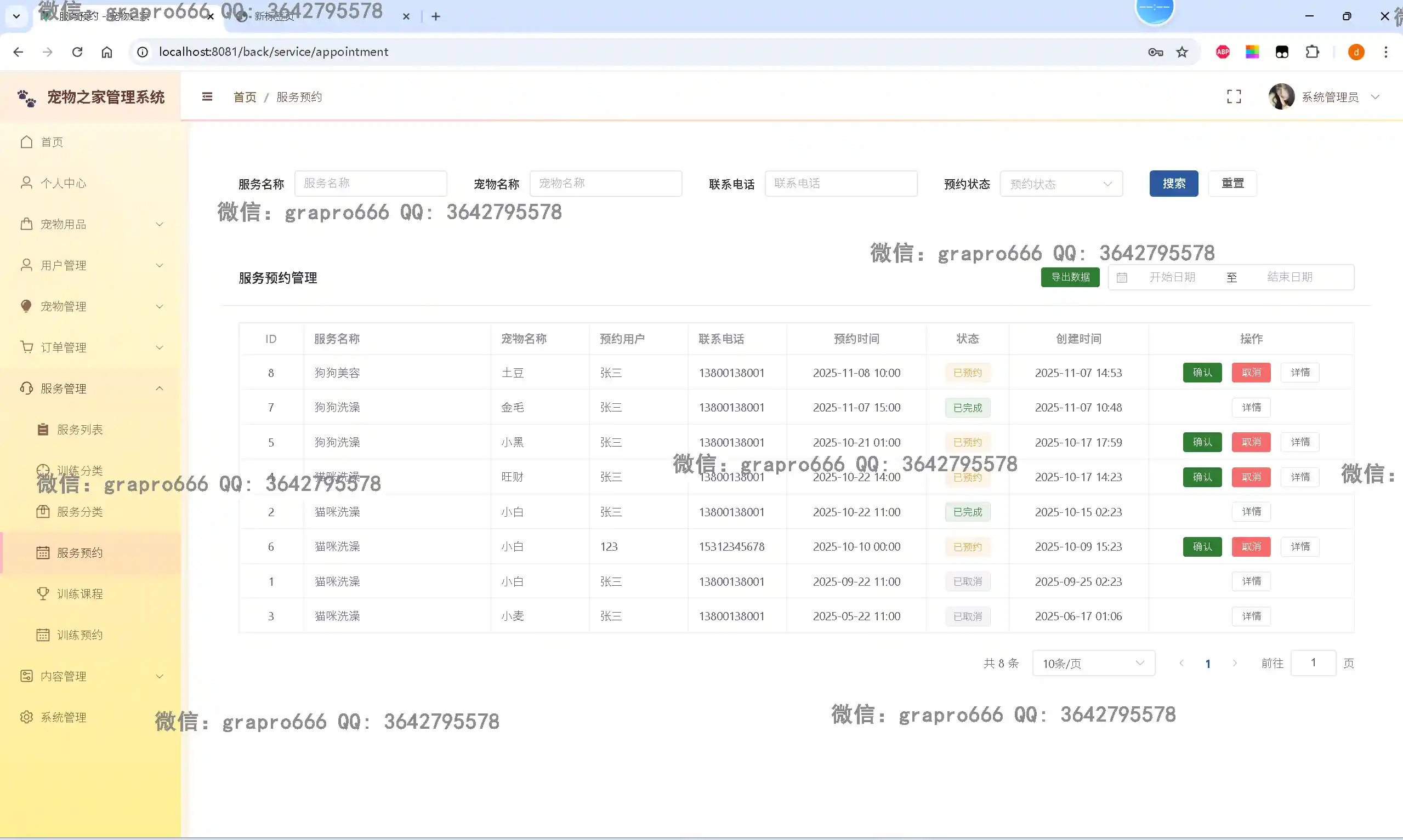Reload the page using refresh icon
This screenshot has height=840, width=1403.
(x=77, y=52)
